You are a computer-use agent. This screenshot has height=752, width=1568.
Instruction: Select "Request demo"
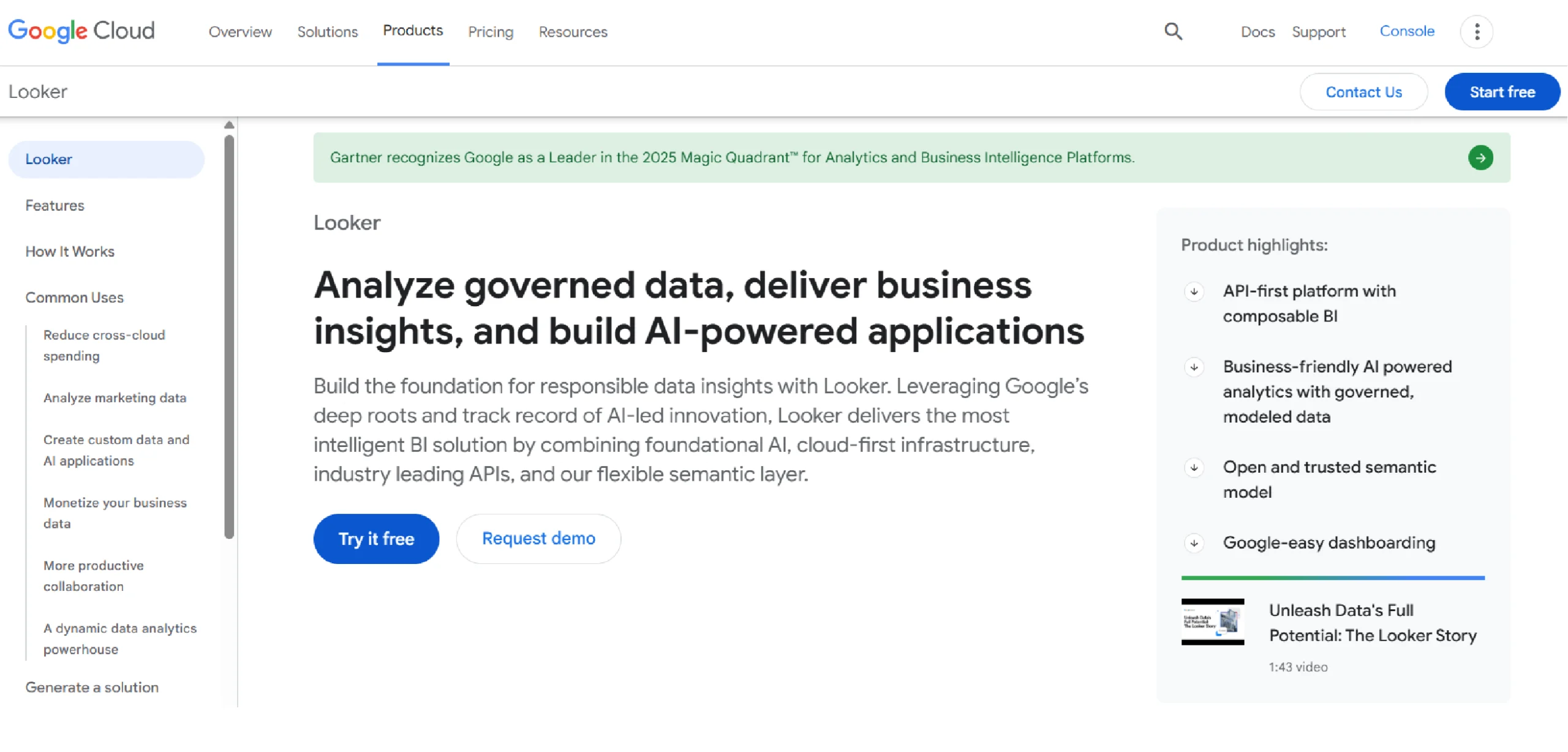[538, 538]
